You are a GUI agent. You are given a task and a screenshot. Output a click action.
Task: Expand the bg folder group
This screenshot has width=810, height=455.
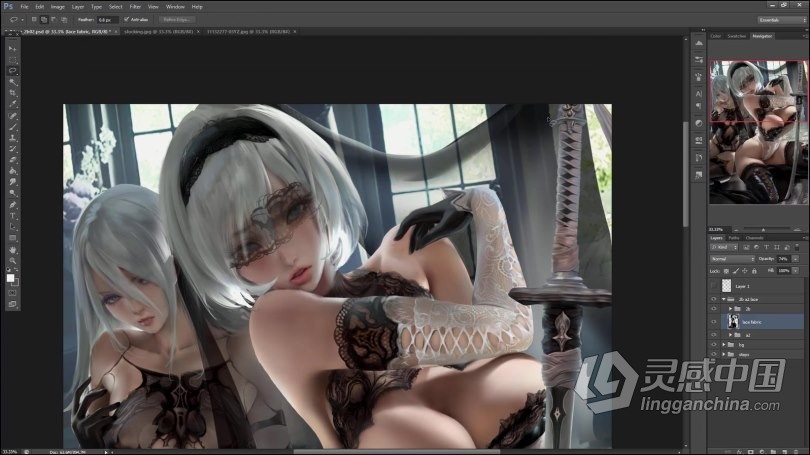coord(723,344)
